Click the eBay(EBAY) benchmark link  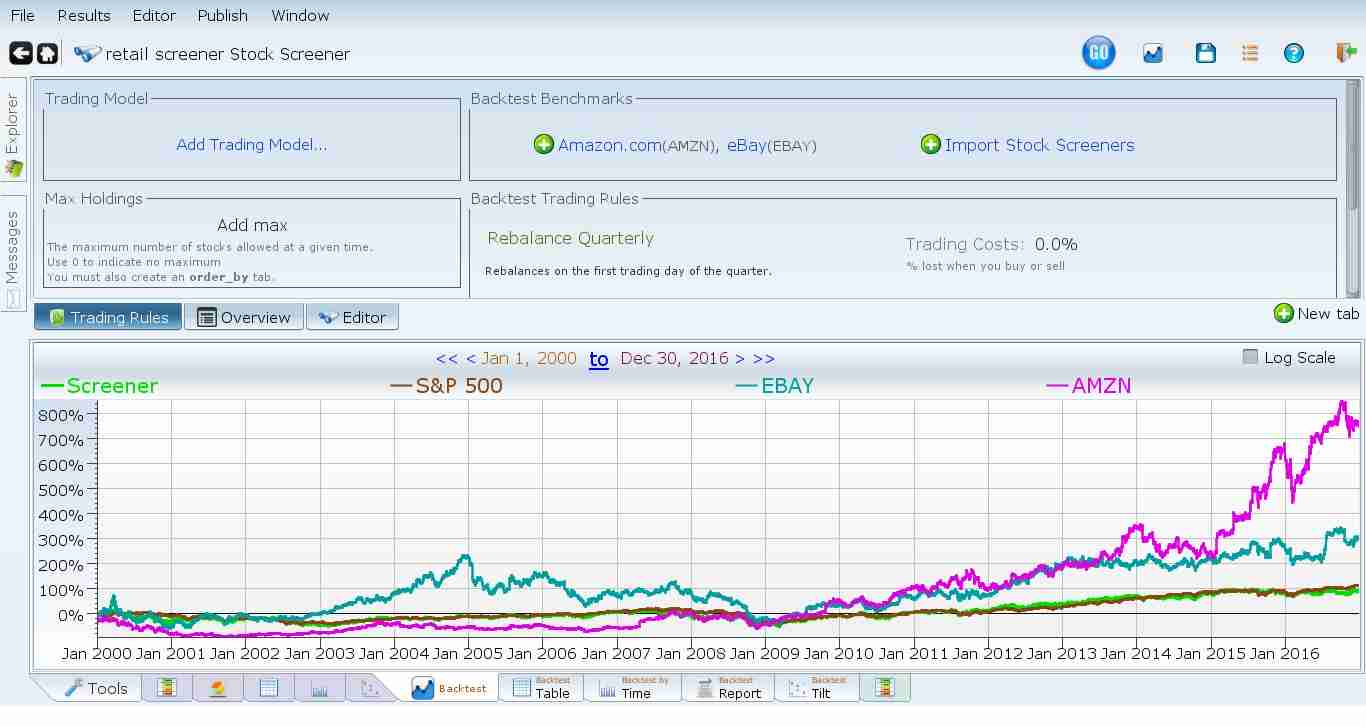pyautogui.click(x=772, y=145)
